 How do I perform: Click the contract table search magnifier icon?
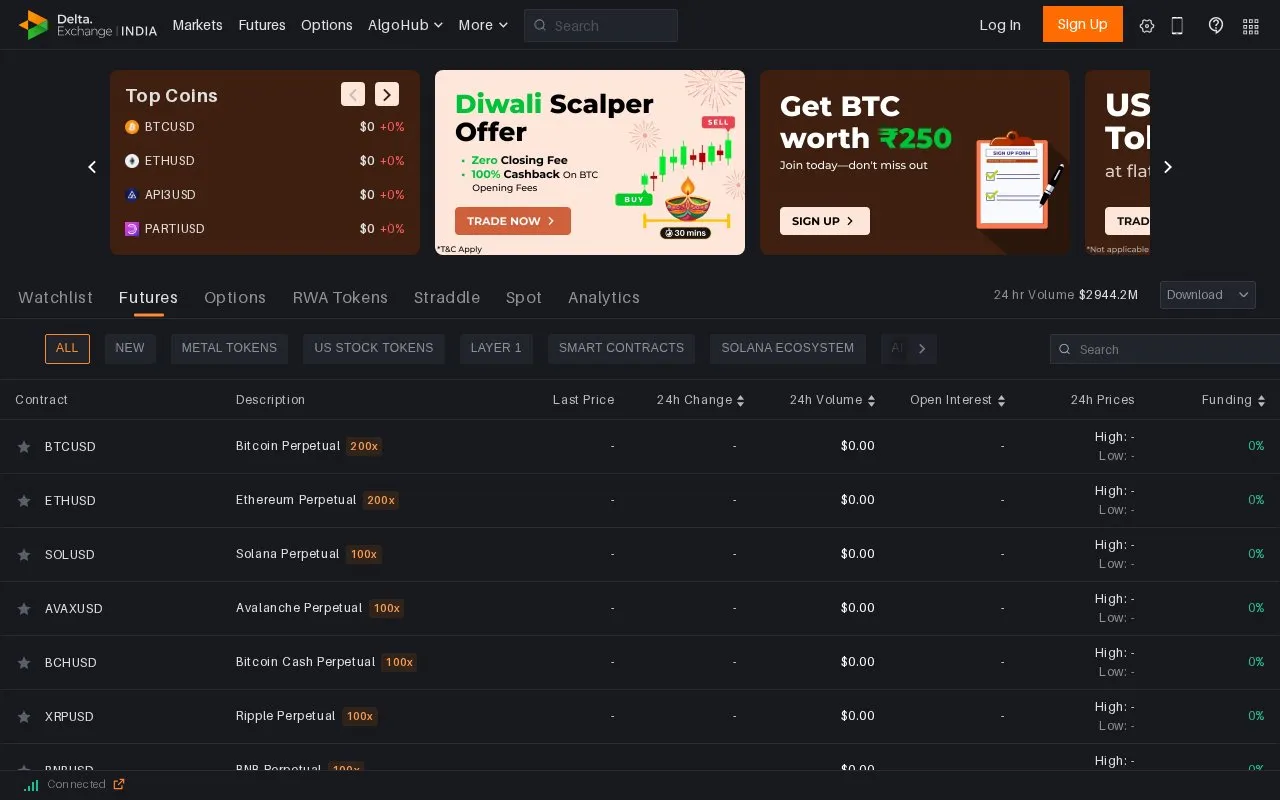click(x=1066, y=349)
